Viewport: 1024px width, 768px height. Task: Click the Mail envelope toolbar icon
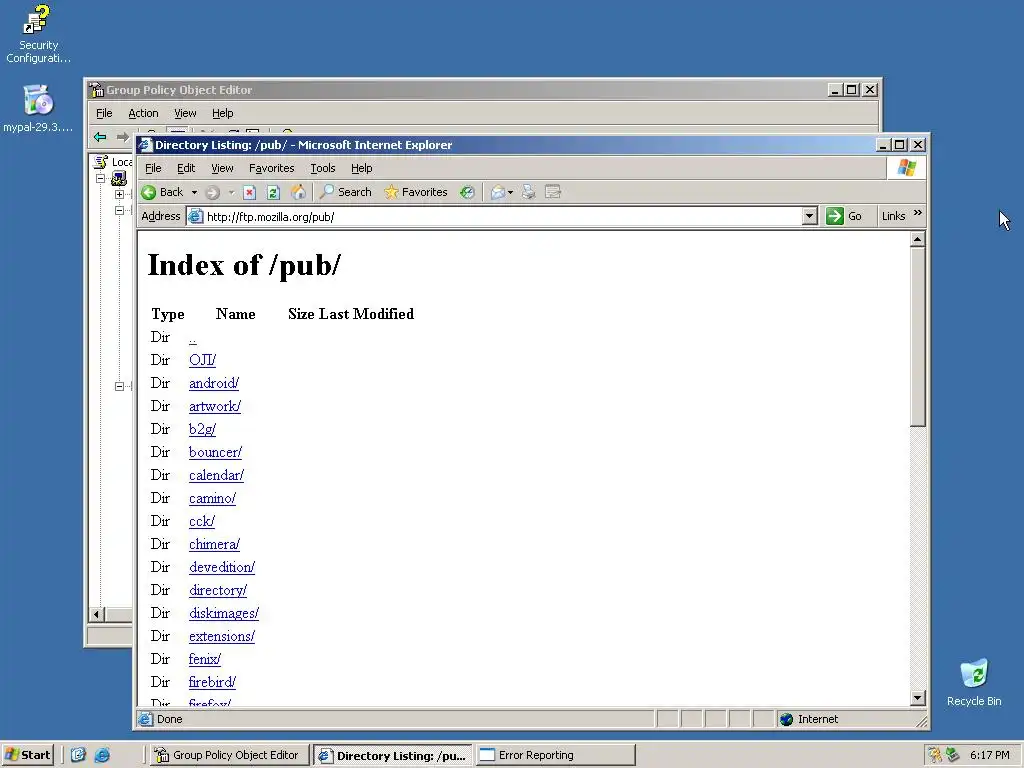[x=498, y=192]
